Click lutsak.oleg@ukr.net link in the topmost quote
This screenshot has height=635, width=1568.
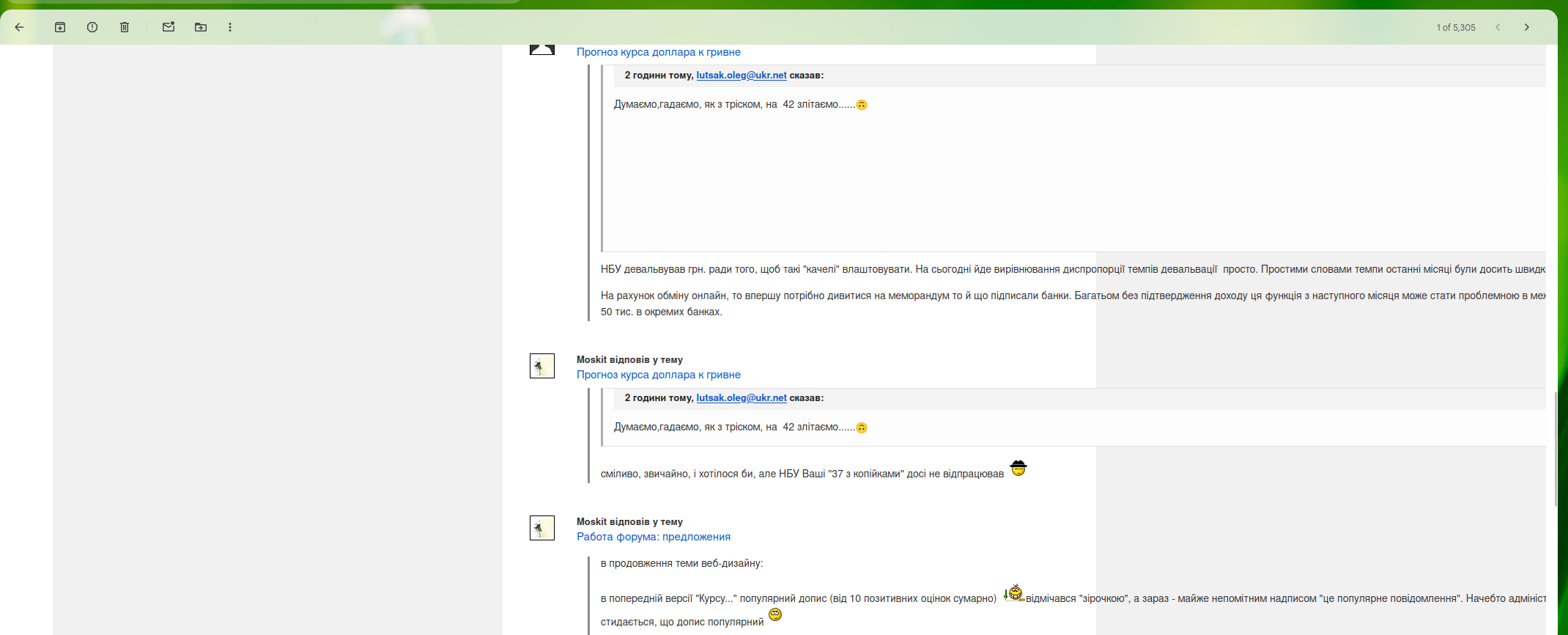click(x=741, y=76)
